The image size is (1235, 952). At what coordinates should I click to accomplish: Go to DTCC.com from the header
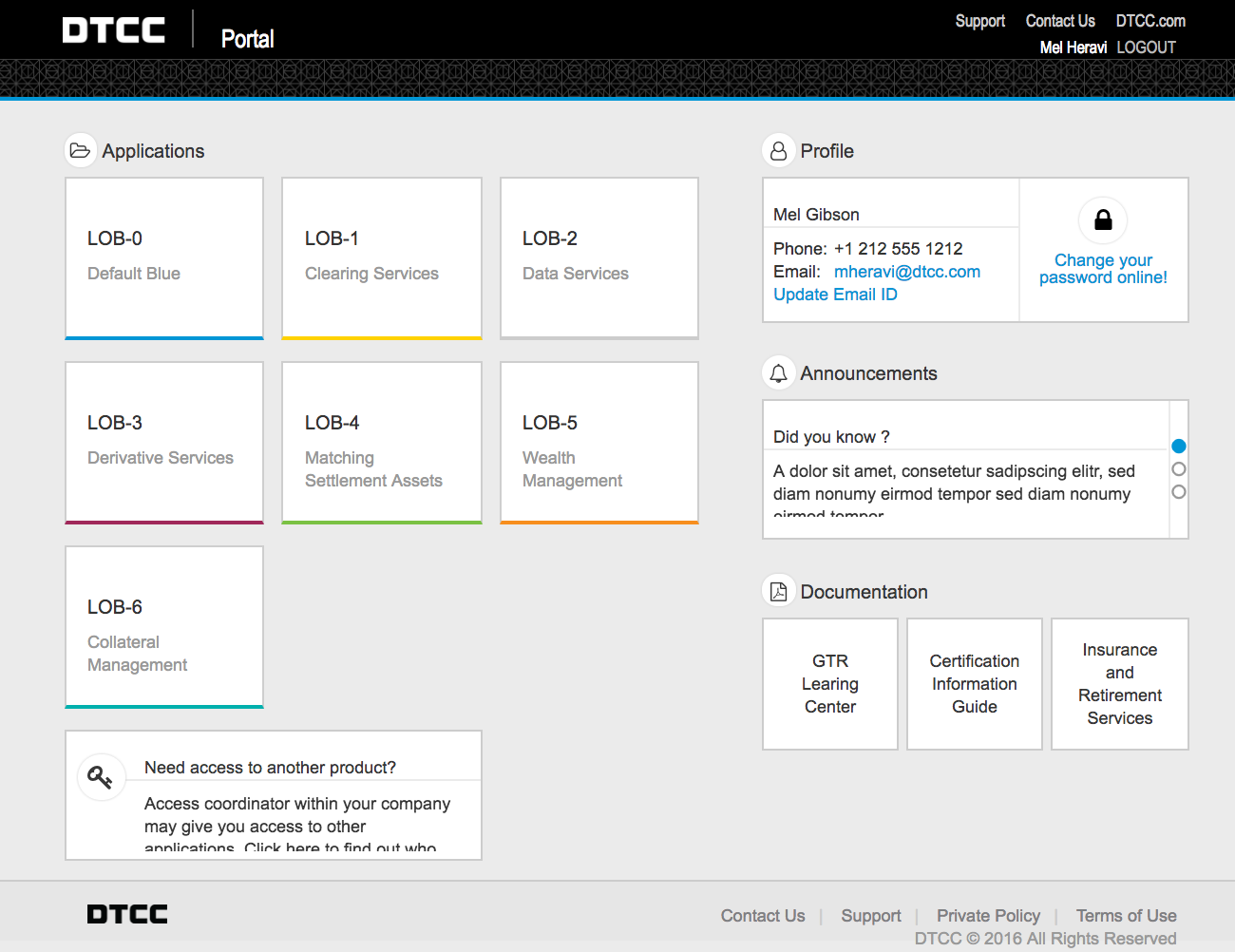pos(1150,21)
